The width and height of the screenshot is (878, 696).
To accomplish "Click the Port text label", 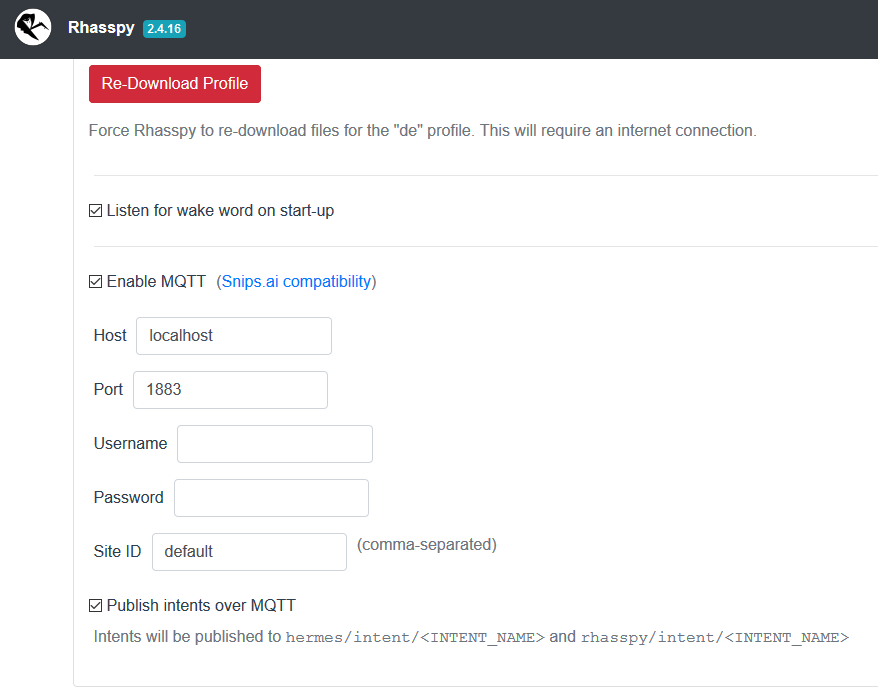I will [108, 390].
